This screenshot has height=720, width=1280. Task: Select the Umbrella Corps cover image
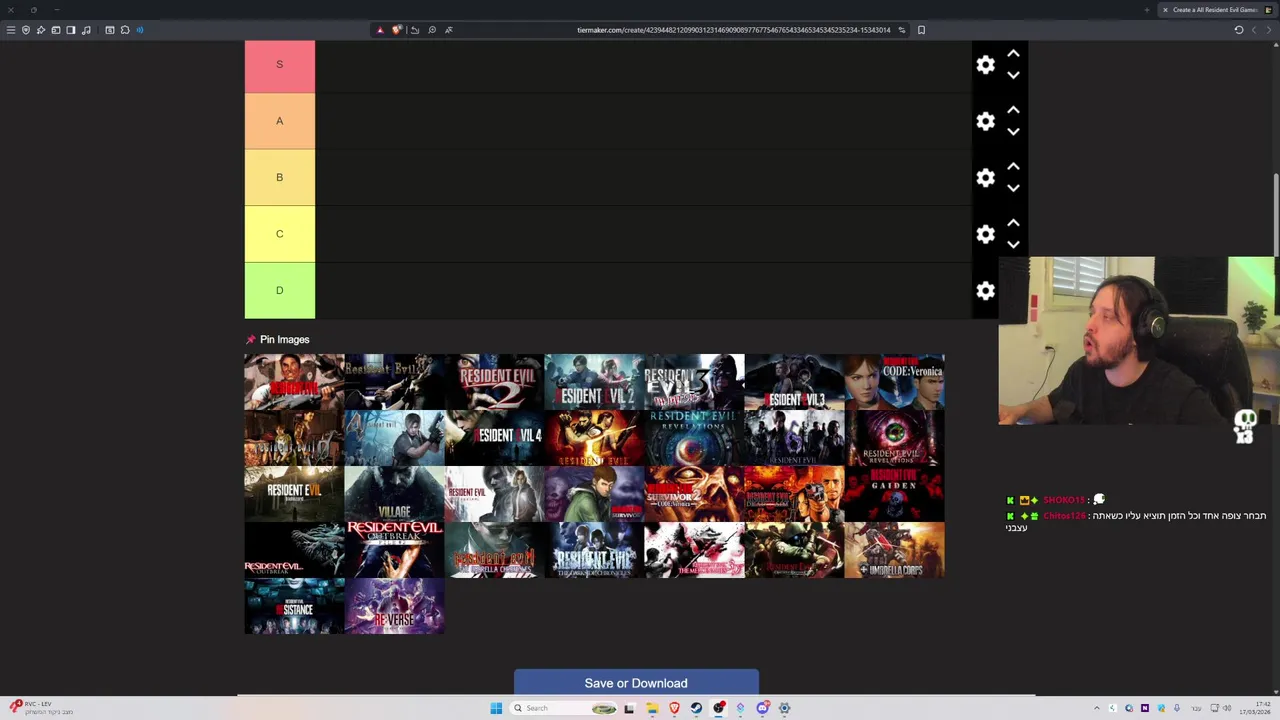pos(894,550)
